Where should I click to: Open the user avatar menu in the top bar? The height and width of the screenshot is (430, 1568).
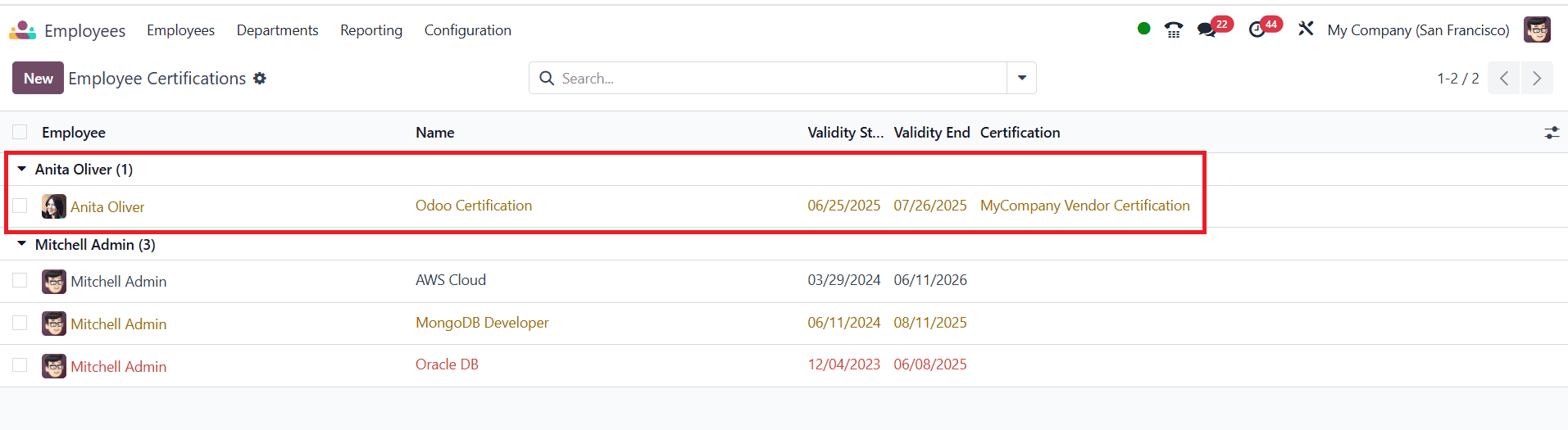(1537, 29)
